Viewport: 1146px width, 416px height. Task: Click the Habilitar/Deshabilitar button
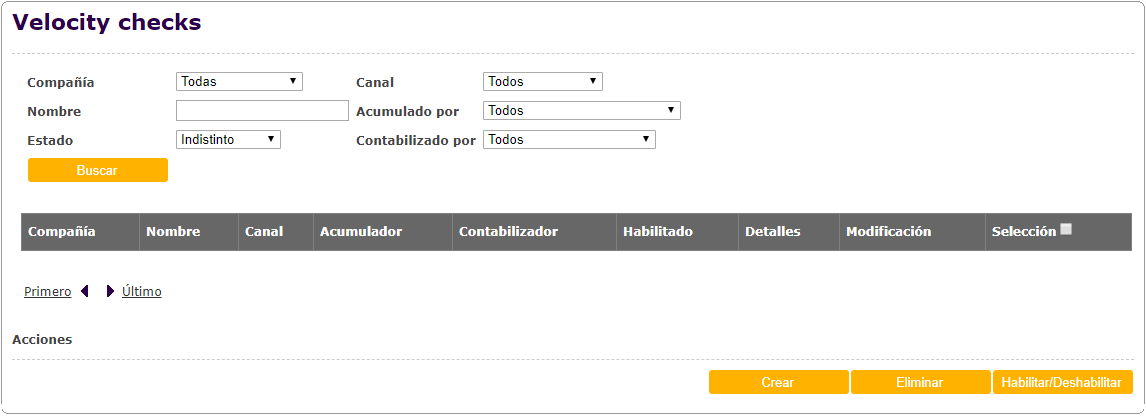pos(1062,383)
